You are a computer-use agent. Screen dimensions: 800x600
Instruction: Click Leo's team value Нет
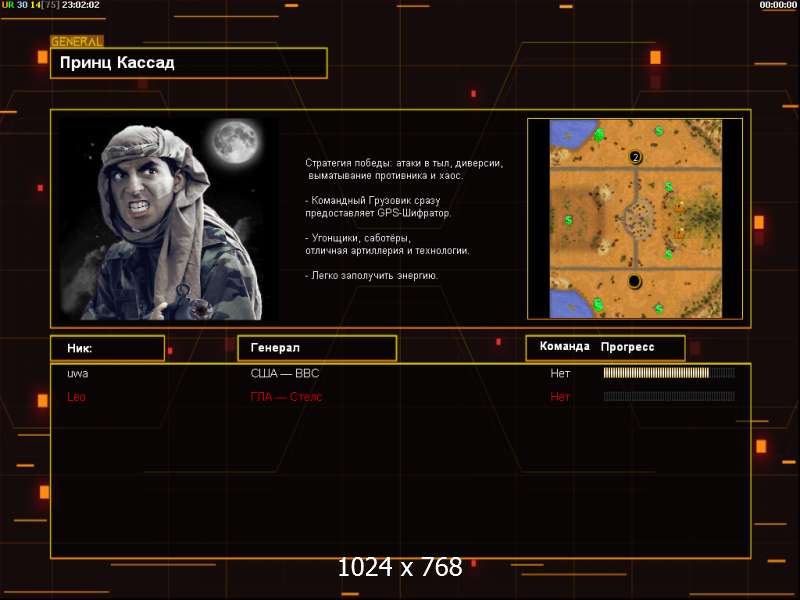click(x=560, y=396)
